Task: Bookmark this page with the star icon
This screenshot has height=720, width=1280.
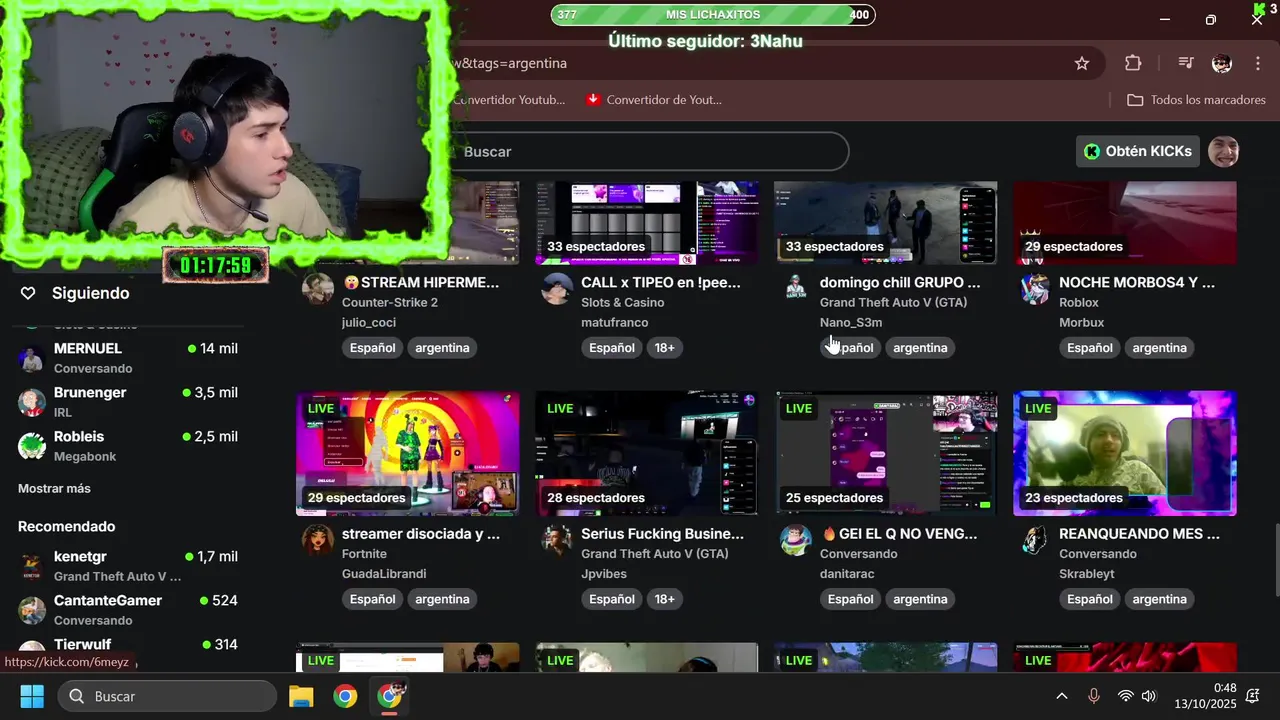Action: [x=1081, y=63]
